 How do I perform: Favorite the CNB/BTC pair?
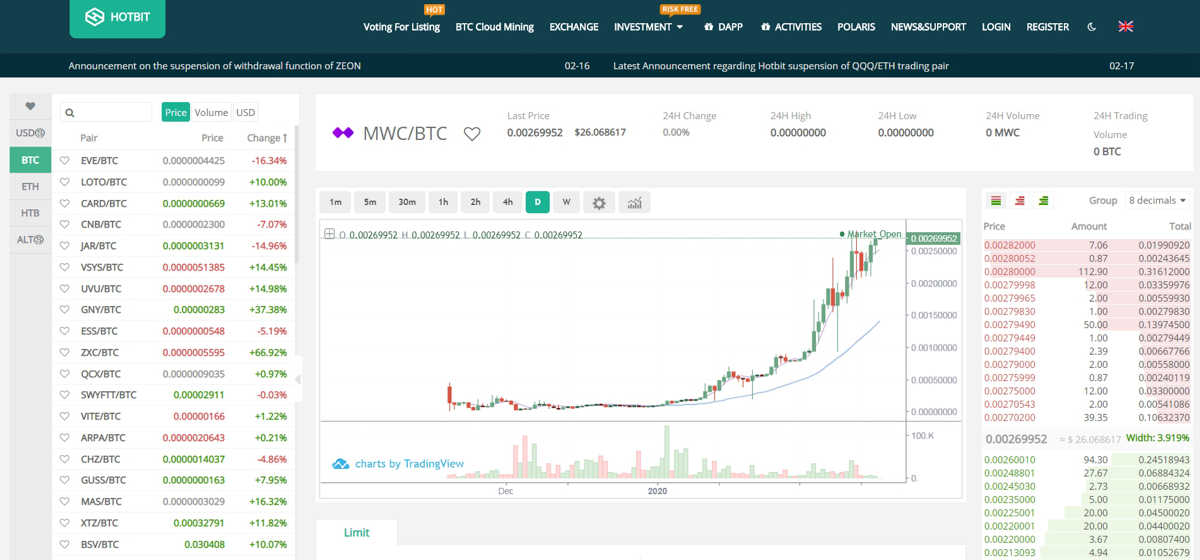pos(65,224)
